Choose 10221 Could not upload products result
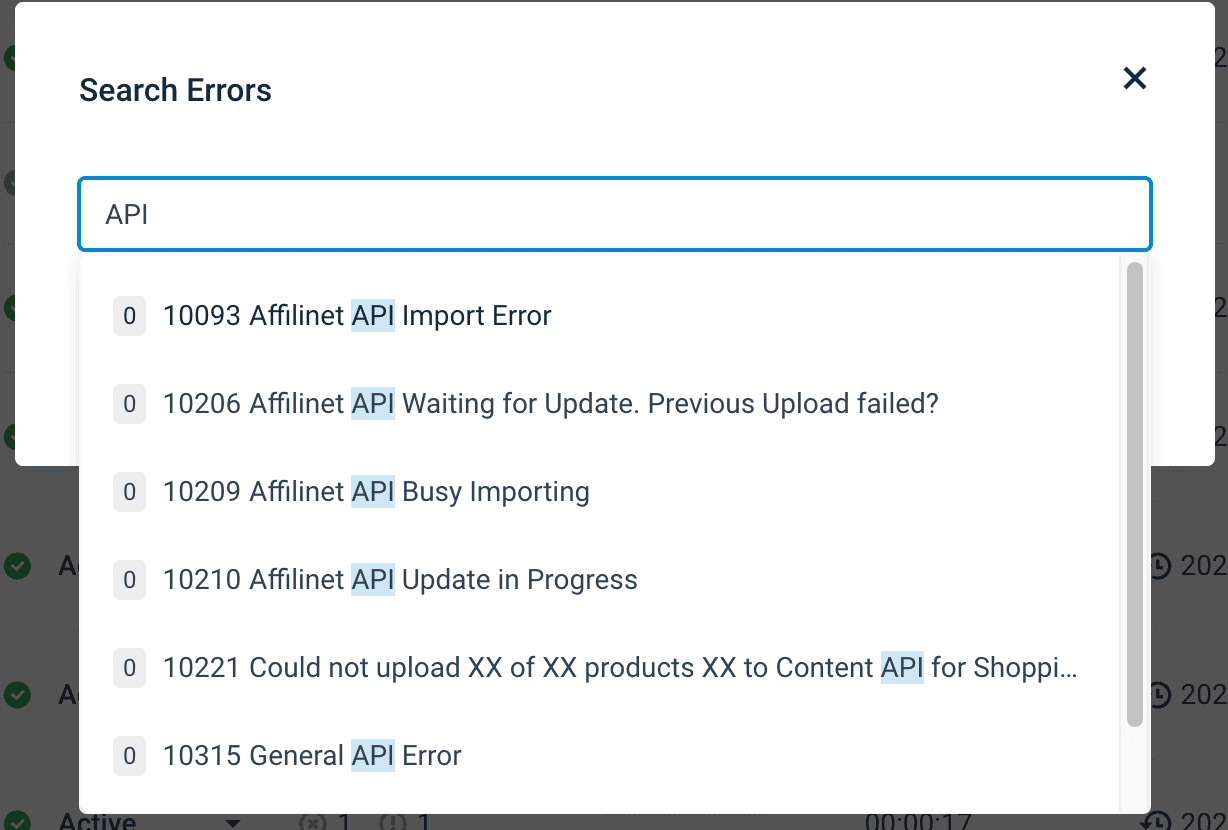 [620, 668]
